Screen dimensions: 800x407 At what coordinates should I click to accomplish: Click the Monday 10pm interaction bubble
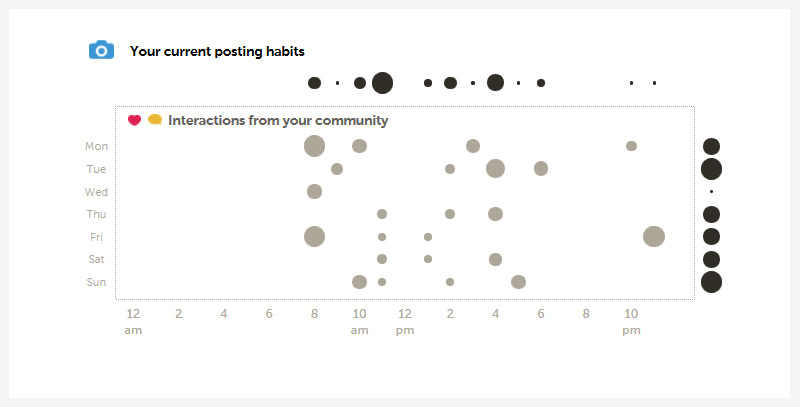(x=631, y=146)
